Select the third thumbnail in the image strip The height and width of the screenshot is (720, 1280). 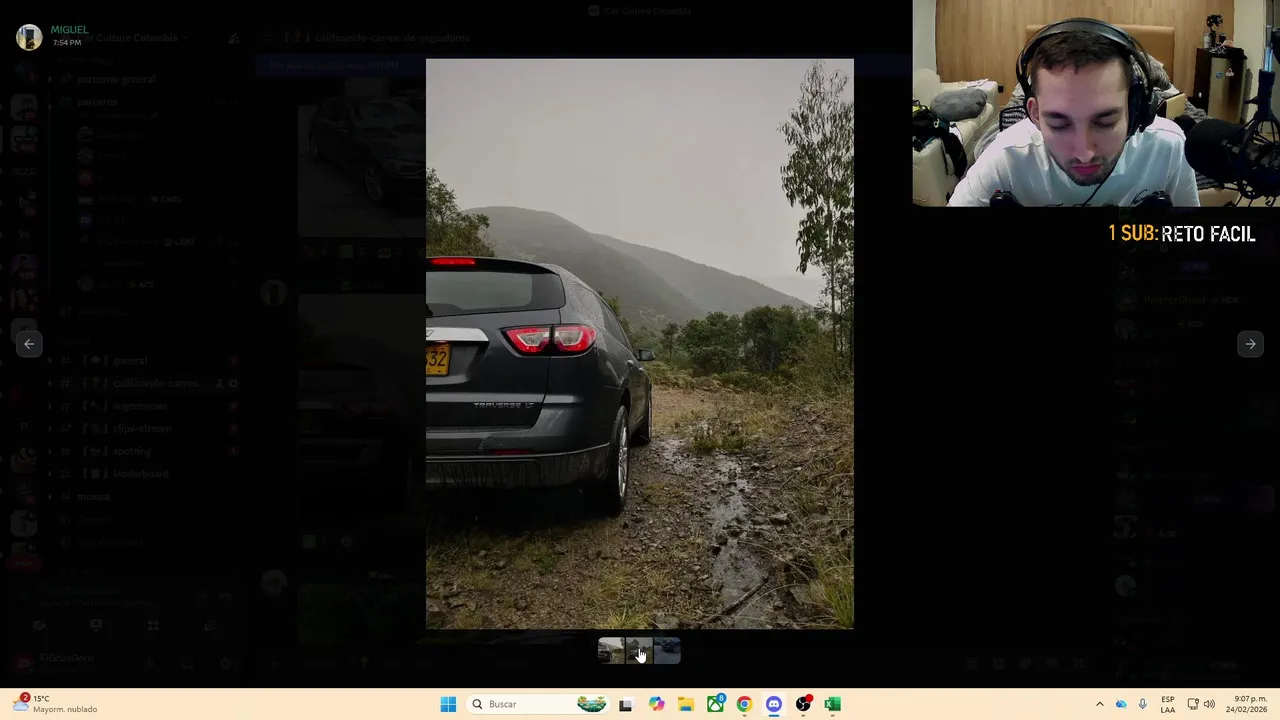point(667,651)
